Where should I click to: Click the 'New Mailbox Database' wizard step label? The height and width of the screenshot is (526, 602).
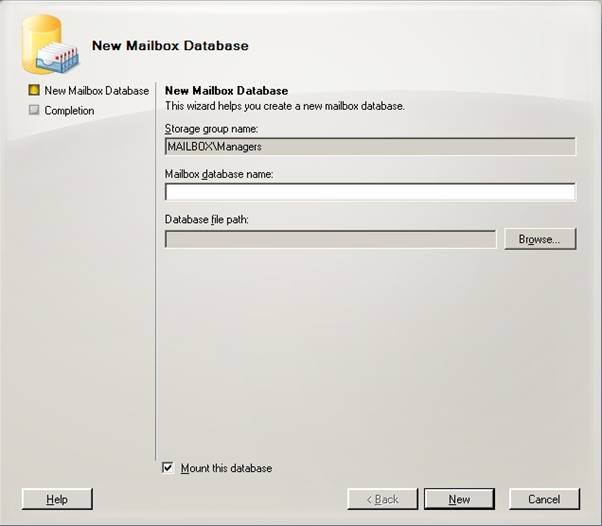click(97, 91)
